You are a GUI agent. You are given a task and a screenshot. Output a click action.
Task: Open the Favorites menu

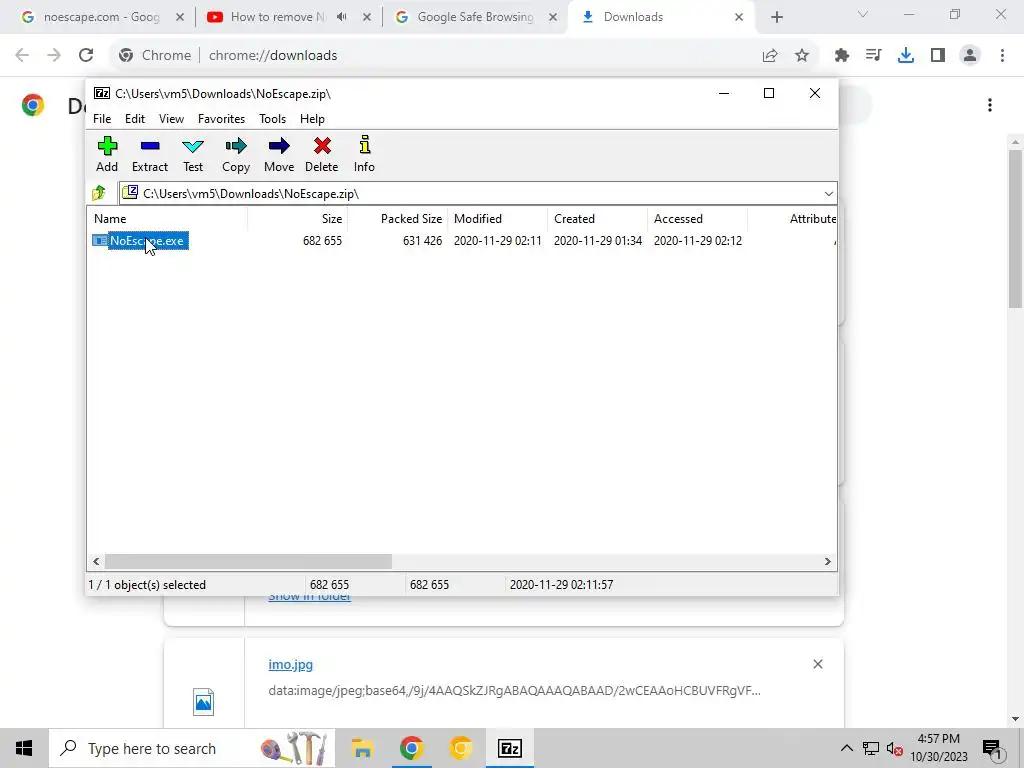[x=221, y=119]
